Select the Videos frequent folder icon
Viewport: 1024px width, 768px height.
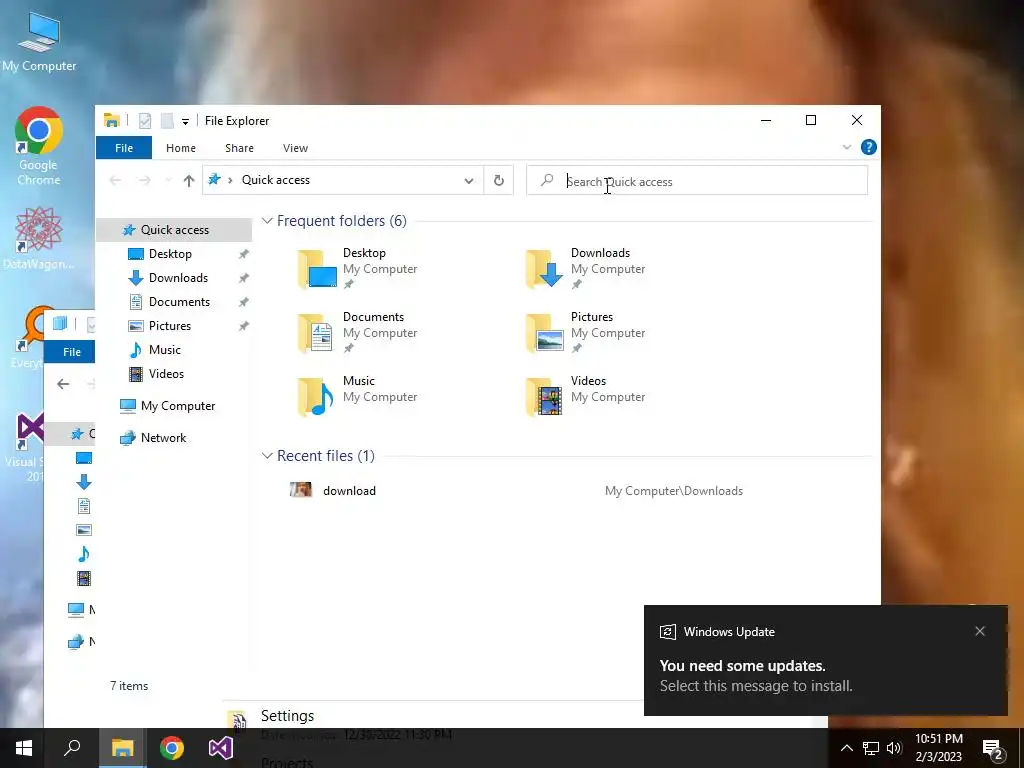click(545, 396)
